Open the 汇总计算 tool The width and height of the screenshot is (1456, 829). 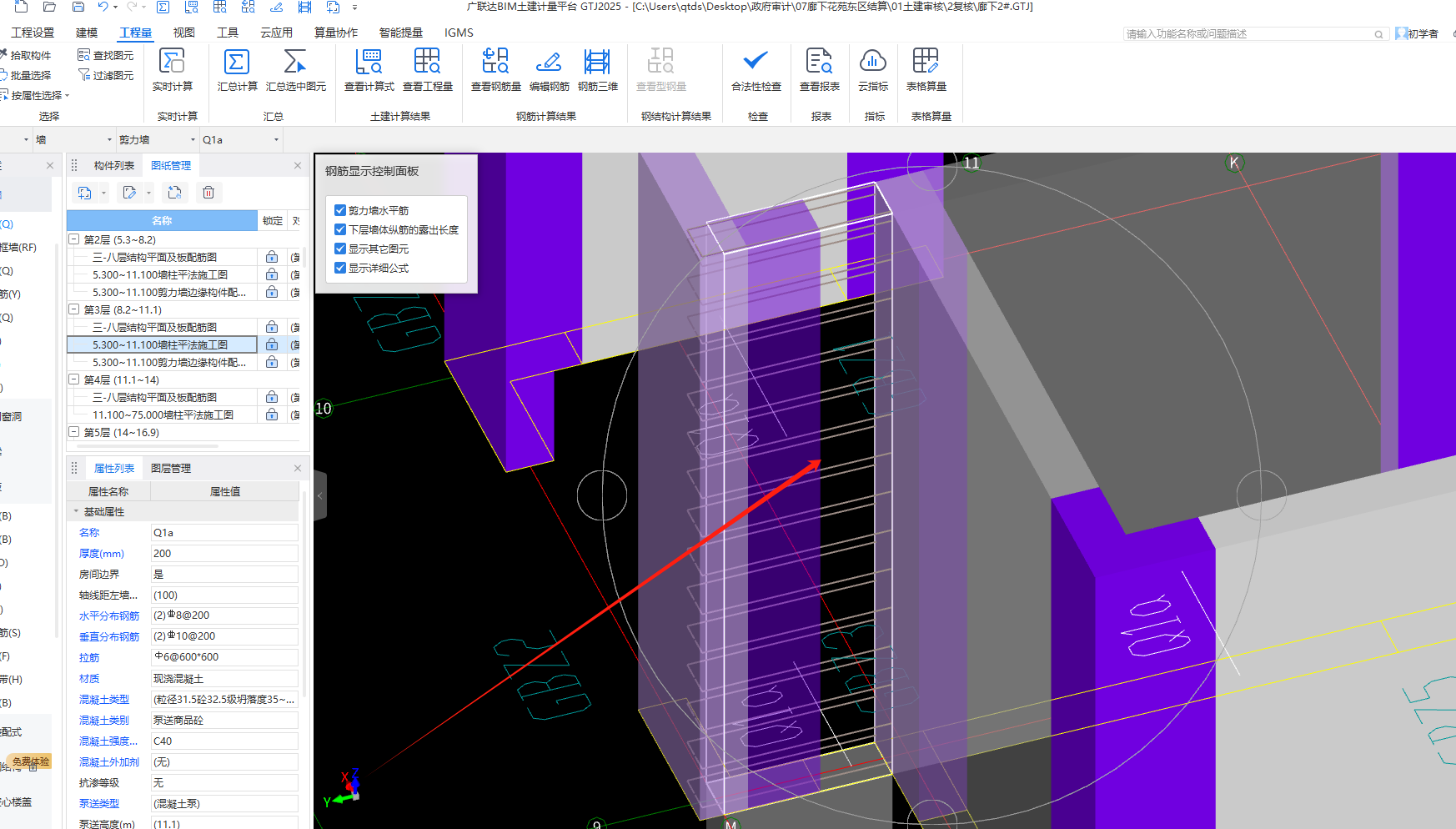point(237,69)
